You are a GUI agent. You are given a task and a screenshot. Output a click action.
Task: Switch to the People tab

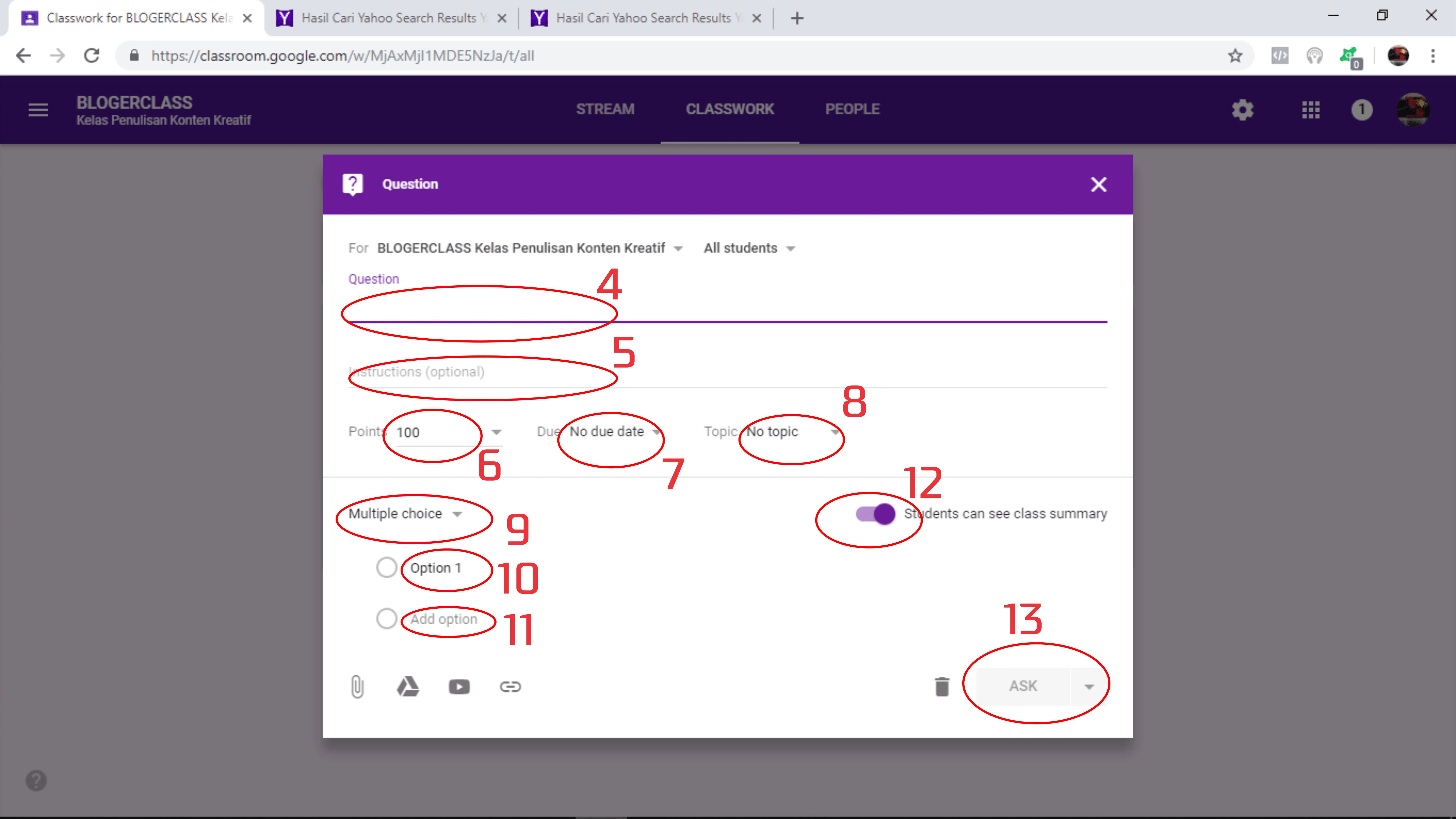click(x=852, y=109)
